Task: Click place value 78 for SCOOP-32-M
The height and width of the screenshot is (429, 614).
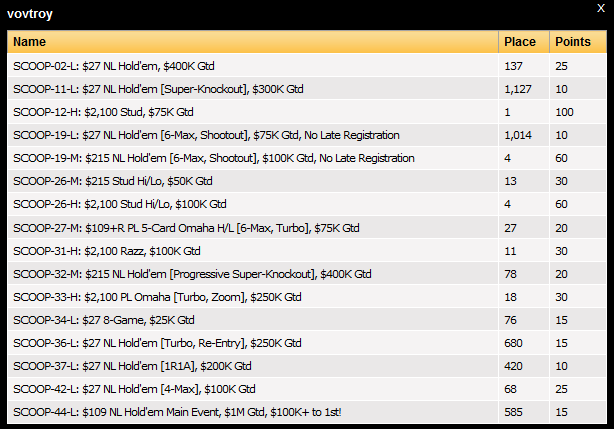Action: [510, 274]
